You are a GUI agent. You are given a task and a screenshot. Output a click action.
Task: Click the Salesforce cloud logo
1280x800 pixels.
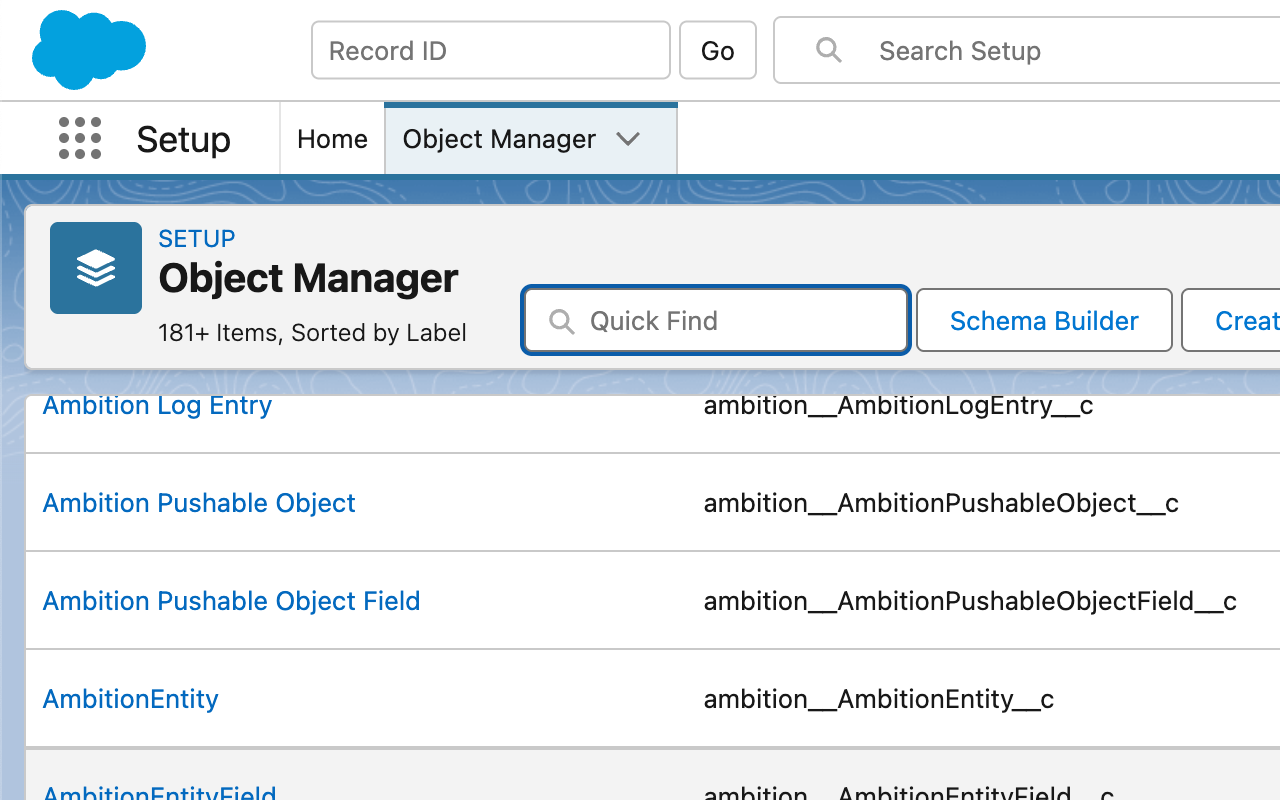click(x=89, y=49)
